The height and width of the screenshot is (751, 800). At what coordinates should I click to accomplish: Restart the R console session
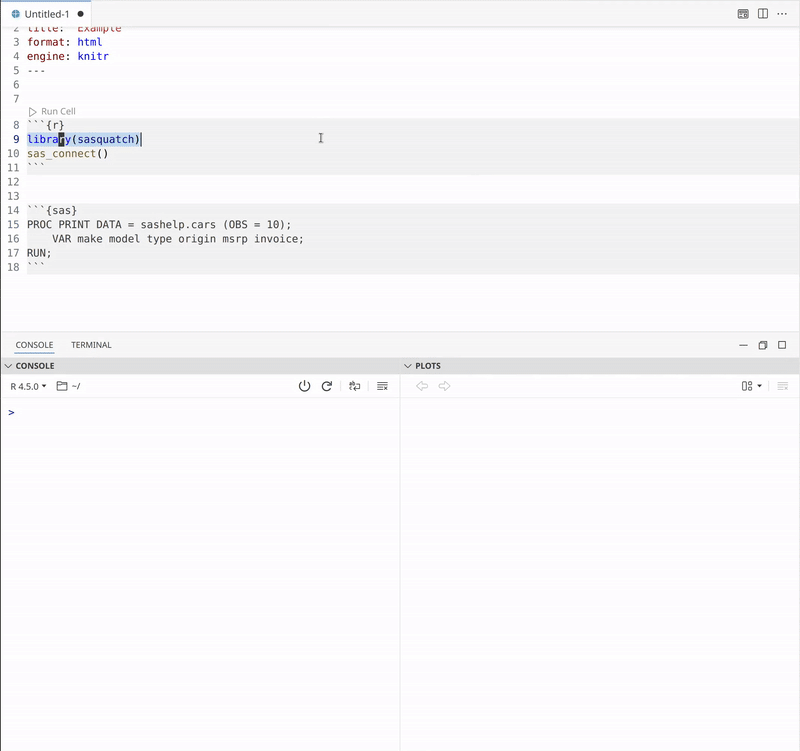coord(327,386)
